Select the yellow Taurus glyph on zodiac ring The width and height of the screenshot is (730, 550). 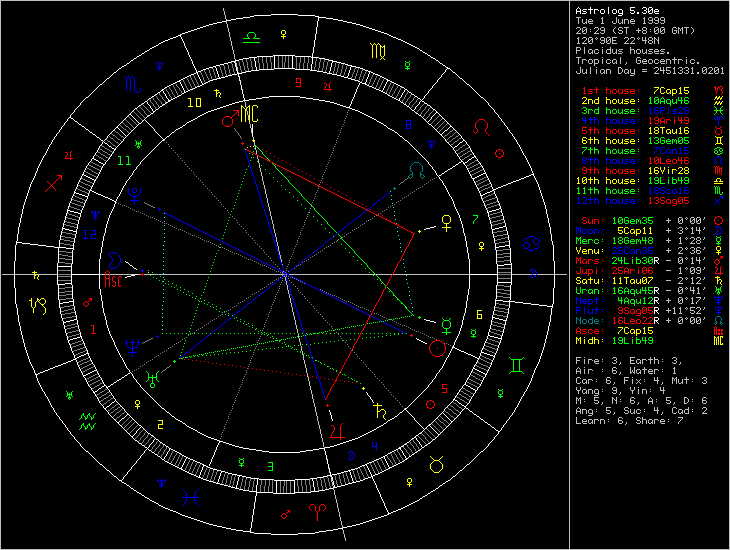[x=436, y=463]
